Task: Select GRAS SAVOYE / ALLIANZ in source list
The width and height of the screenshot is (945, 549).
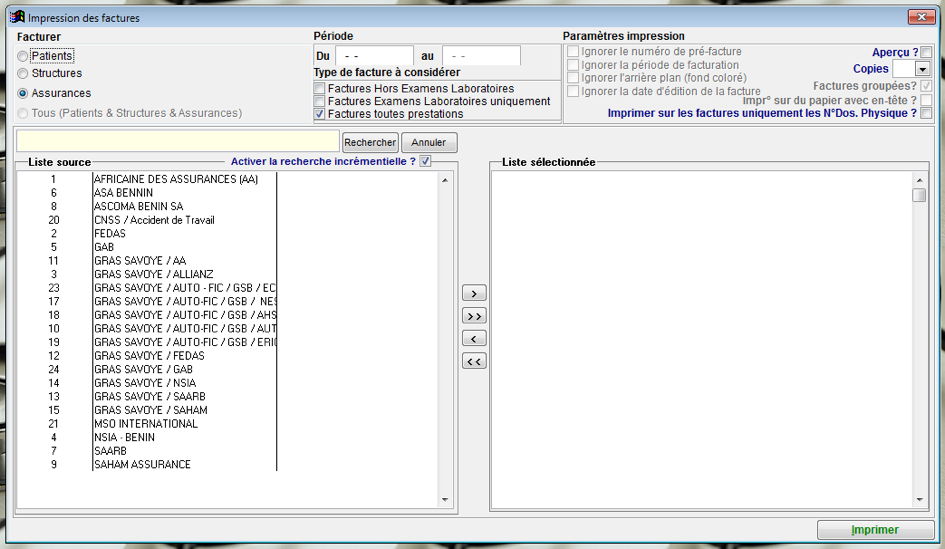Action: coord(153,274)
